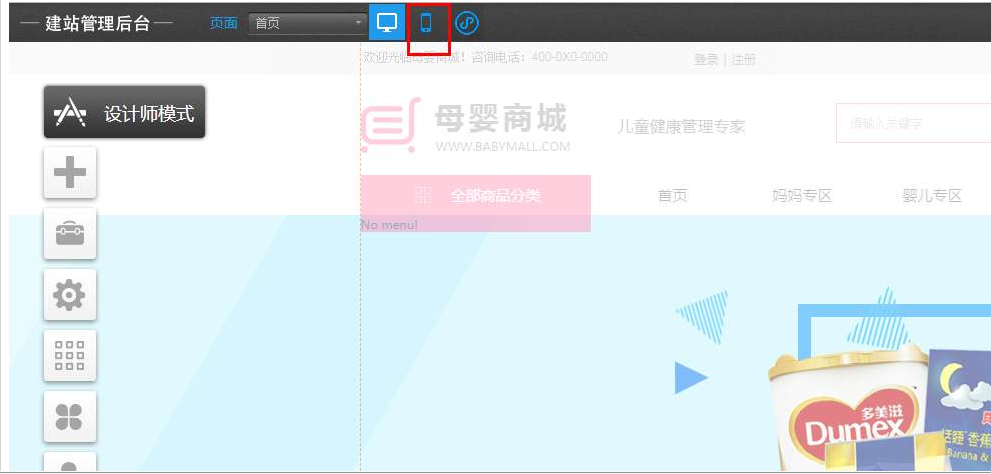
Task: Open the 首页 page dropdown
Action: pyautogui.click(x=309, y=23)
